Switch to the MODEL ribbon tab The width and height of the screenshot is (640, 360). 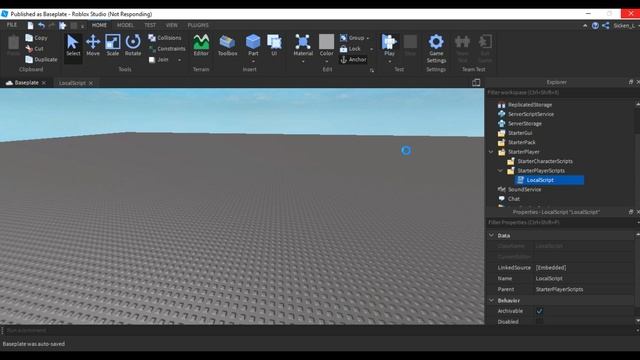(x=125, y=25)
